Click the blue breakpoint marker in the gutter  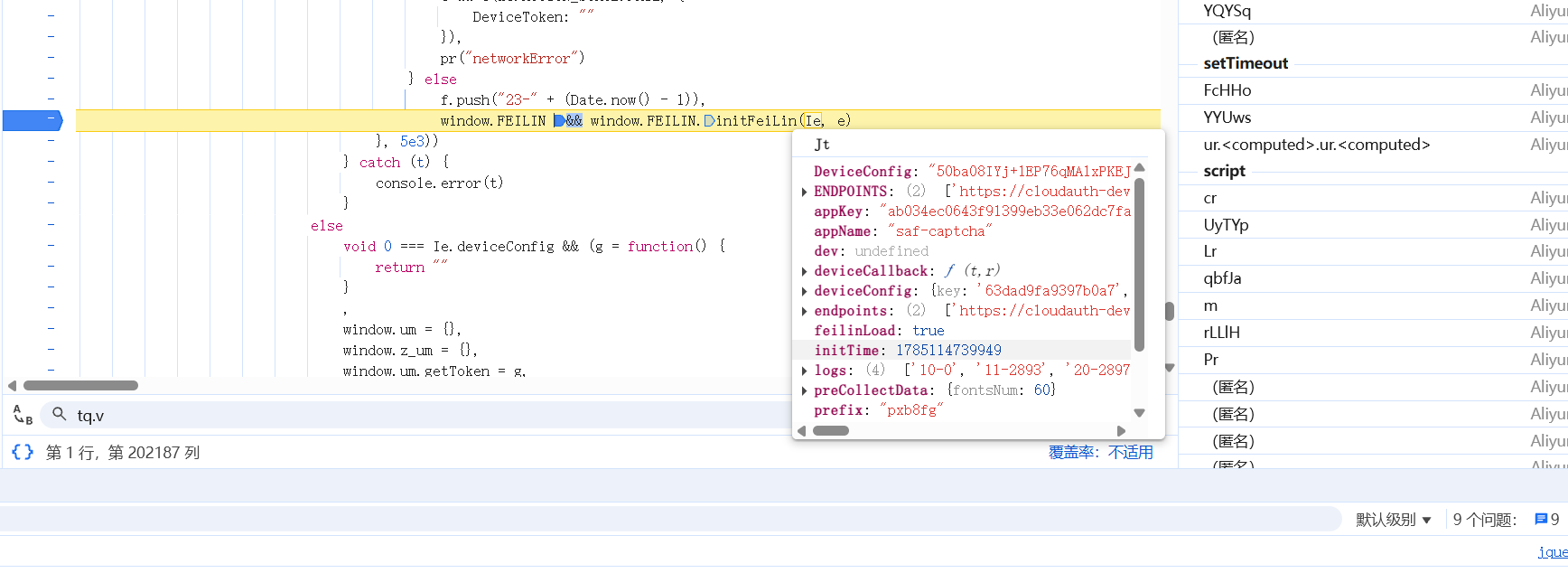click(x=33, y=120)
